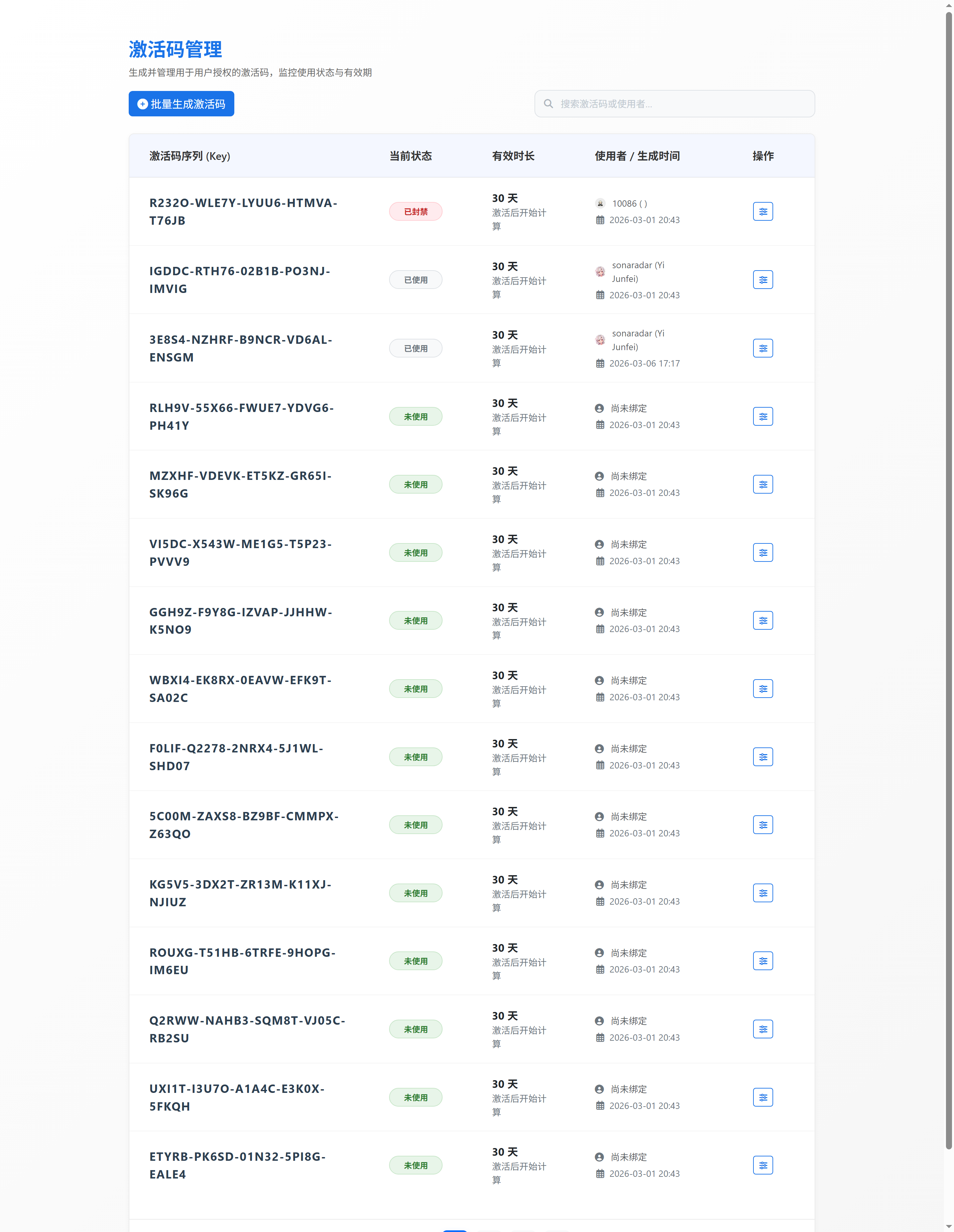Open settings icon for key IGDDC-RTH76
954x1232 pixels.
[x=762, y=280]
